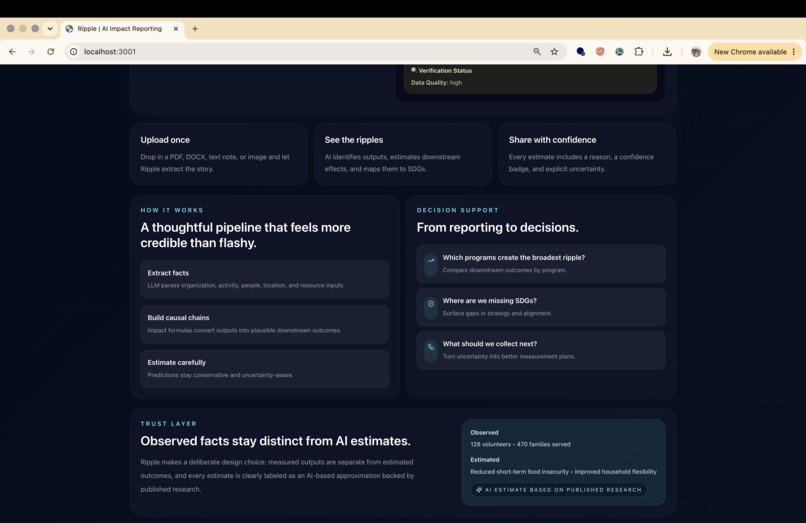This screenshot has width=806, height=523.
Task: Open the Extensions puzzle piece menu
Action: coord(638,51)
